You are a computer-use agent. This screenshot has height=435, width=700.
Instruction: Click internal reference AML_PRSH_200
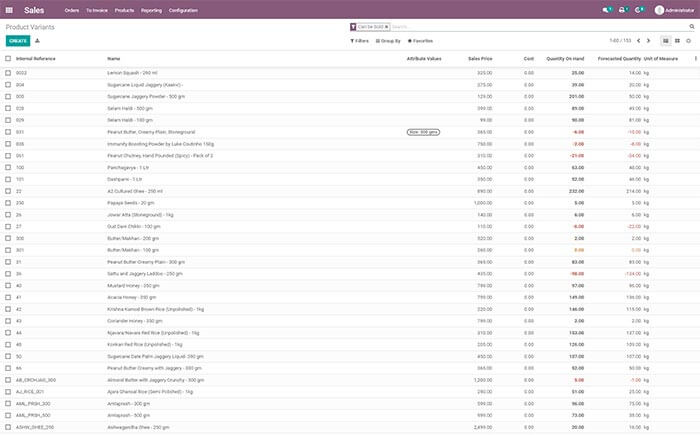33,404
